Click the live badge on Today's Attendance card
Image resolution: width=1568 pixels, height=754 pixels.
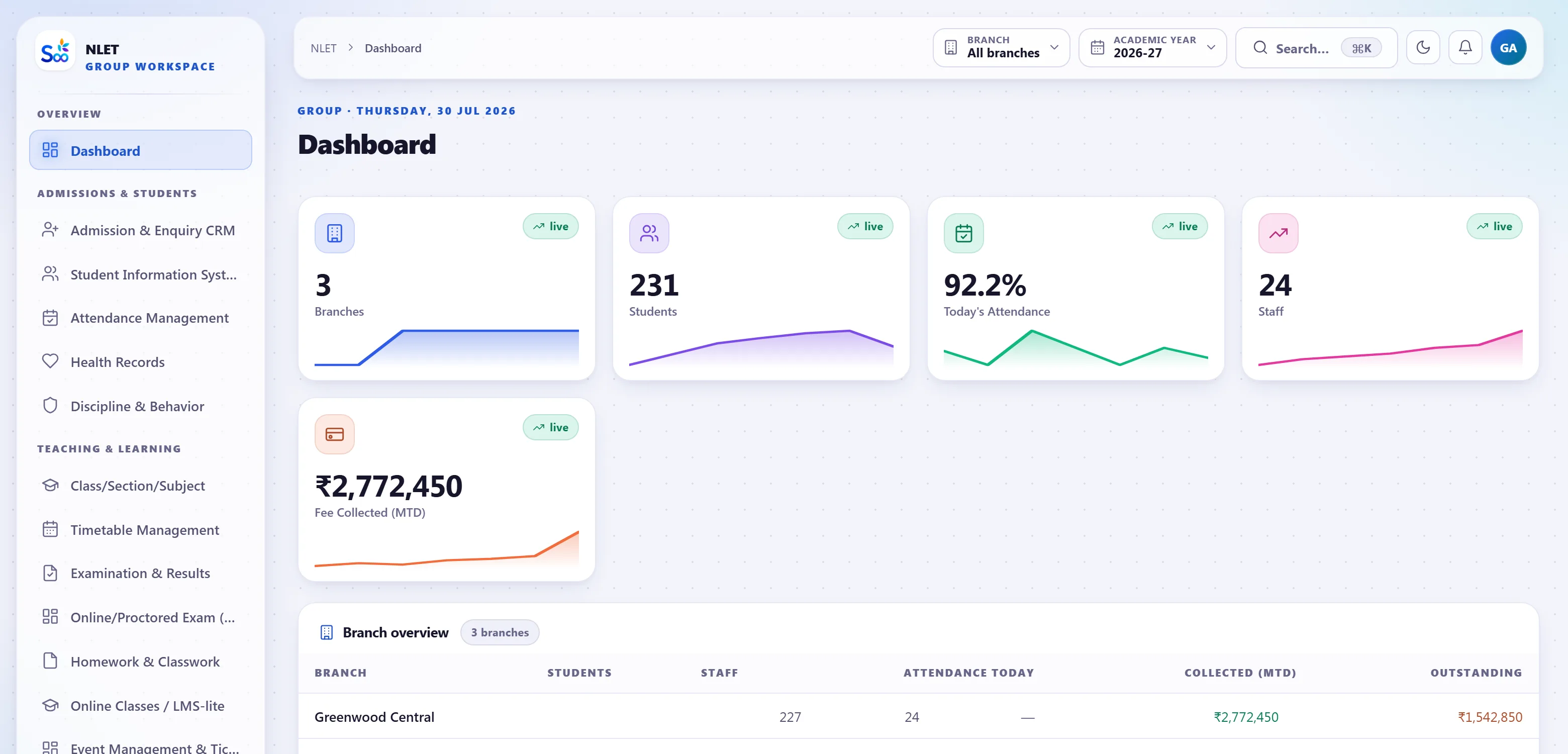pos(1180,226)
